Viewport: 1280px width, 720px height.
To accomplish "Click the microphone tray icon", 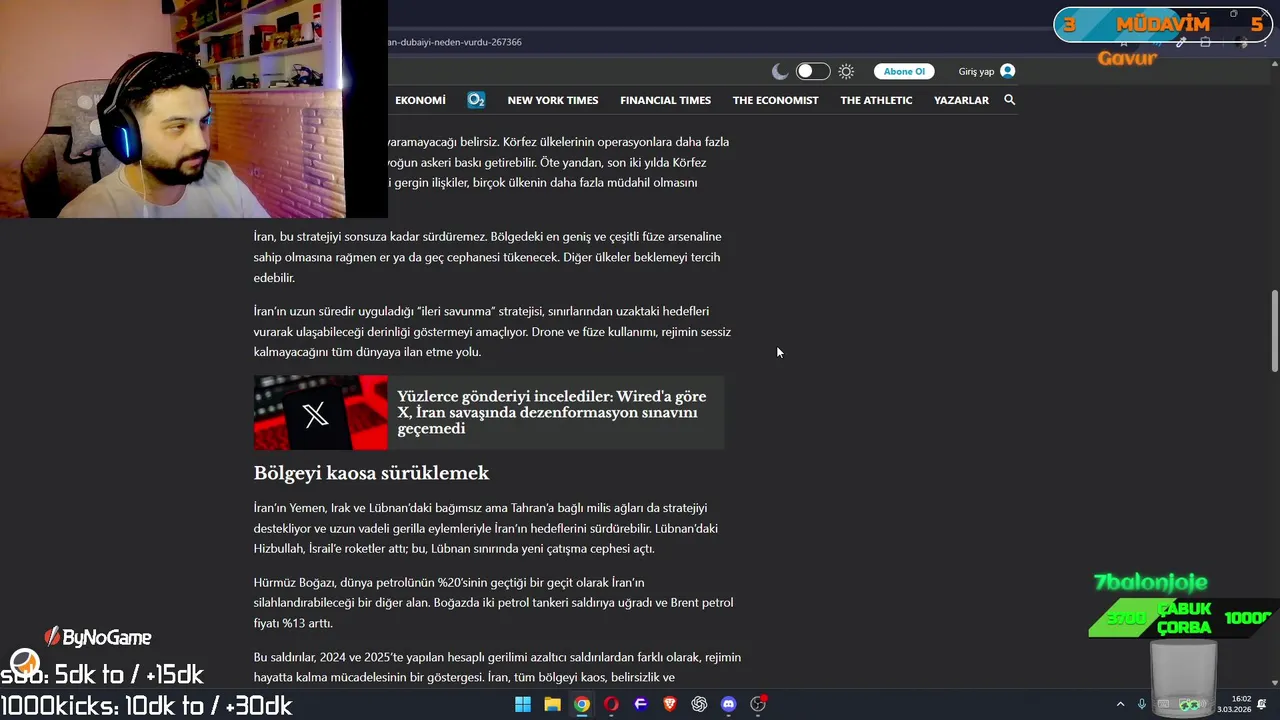I will pos(1141,704).
